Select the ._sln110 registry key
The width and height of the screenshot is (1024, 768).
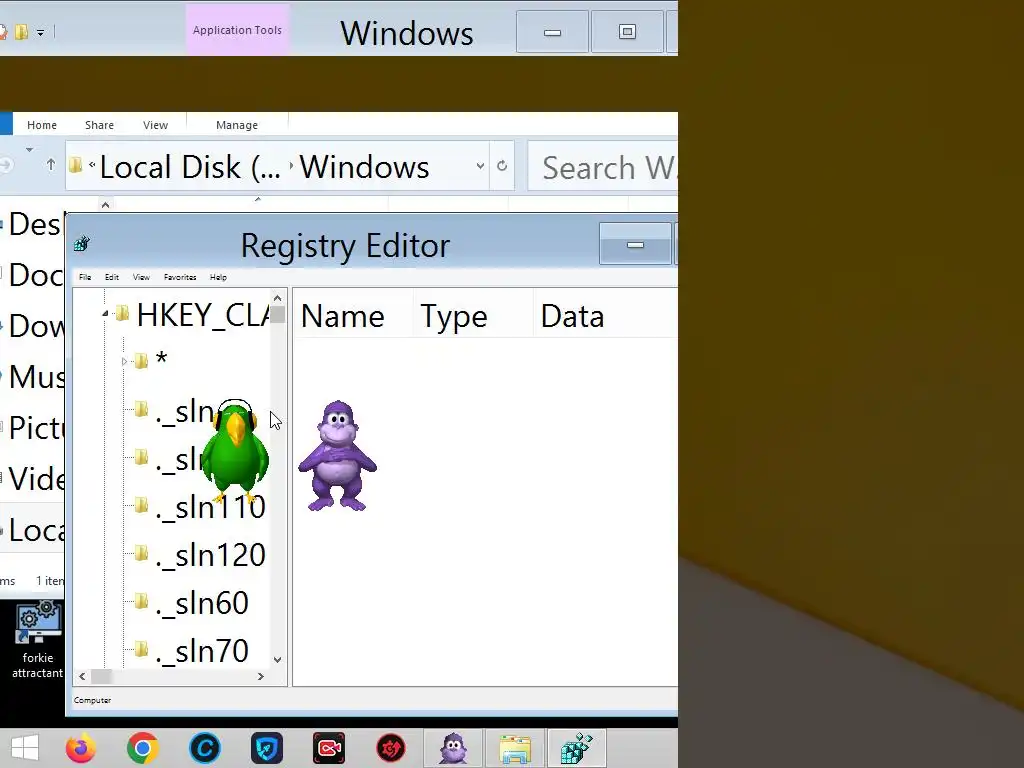tap(210, 507)
